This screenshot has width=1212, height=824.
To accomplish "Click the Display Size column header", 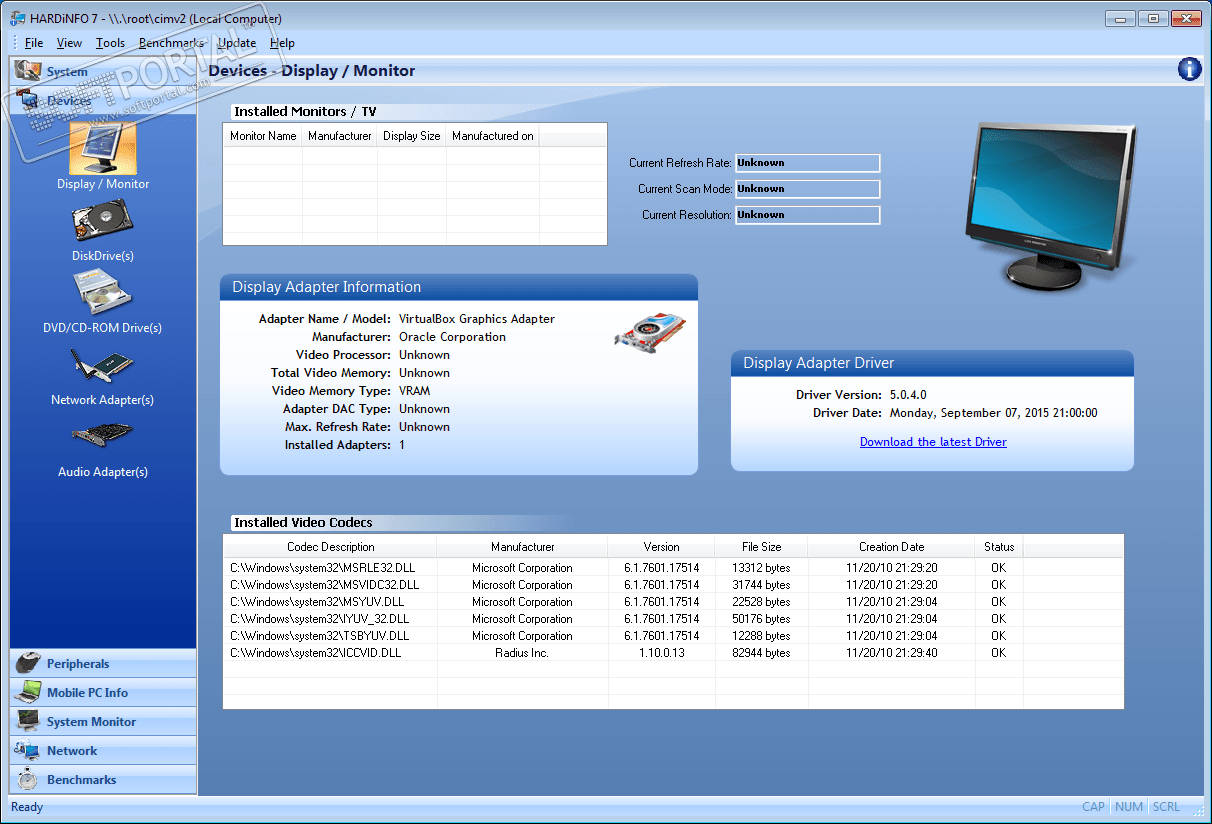I will (412, 136).
